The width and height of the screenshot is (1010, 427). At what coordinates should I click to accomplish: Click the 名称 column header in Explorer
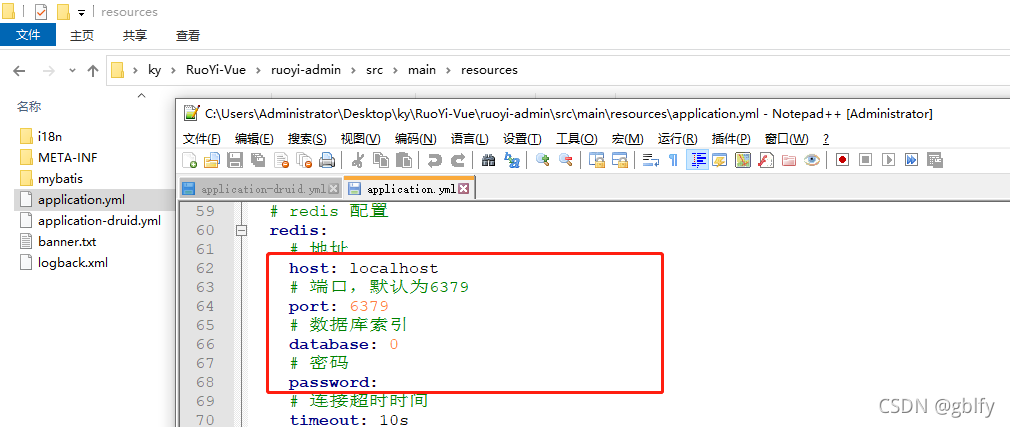pyautogui.click(x=29, y=107)
